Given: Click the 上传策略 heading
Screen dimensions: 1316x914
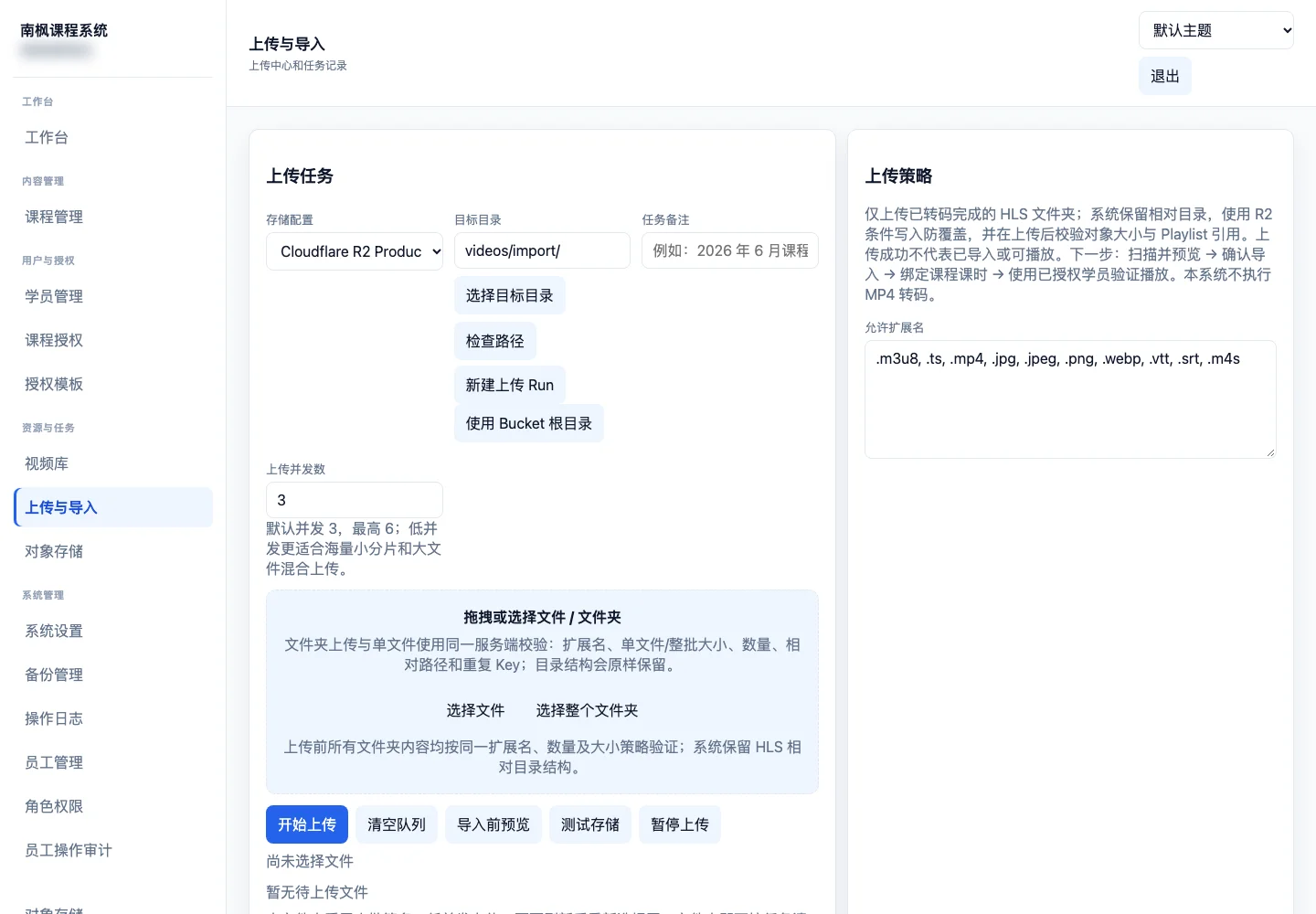Looking at the screenshot, I should (x=899, y=175).
